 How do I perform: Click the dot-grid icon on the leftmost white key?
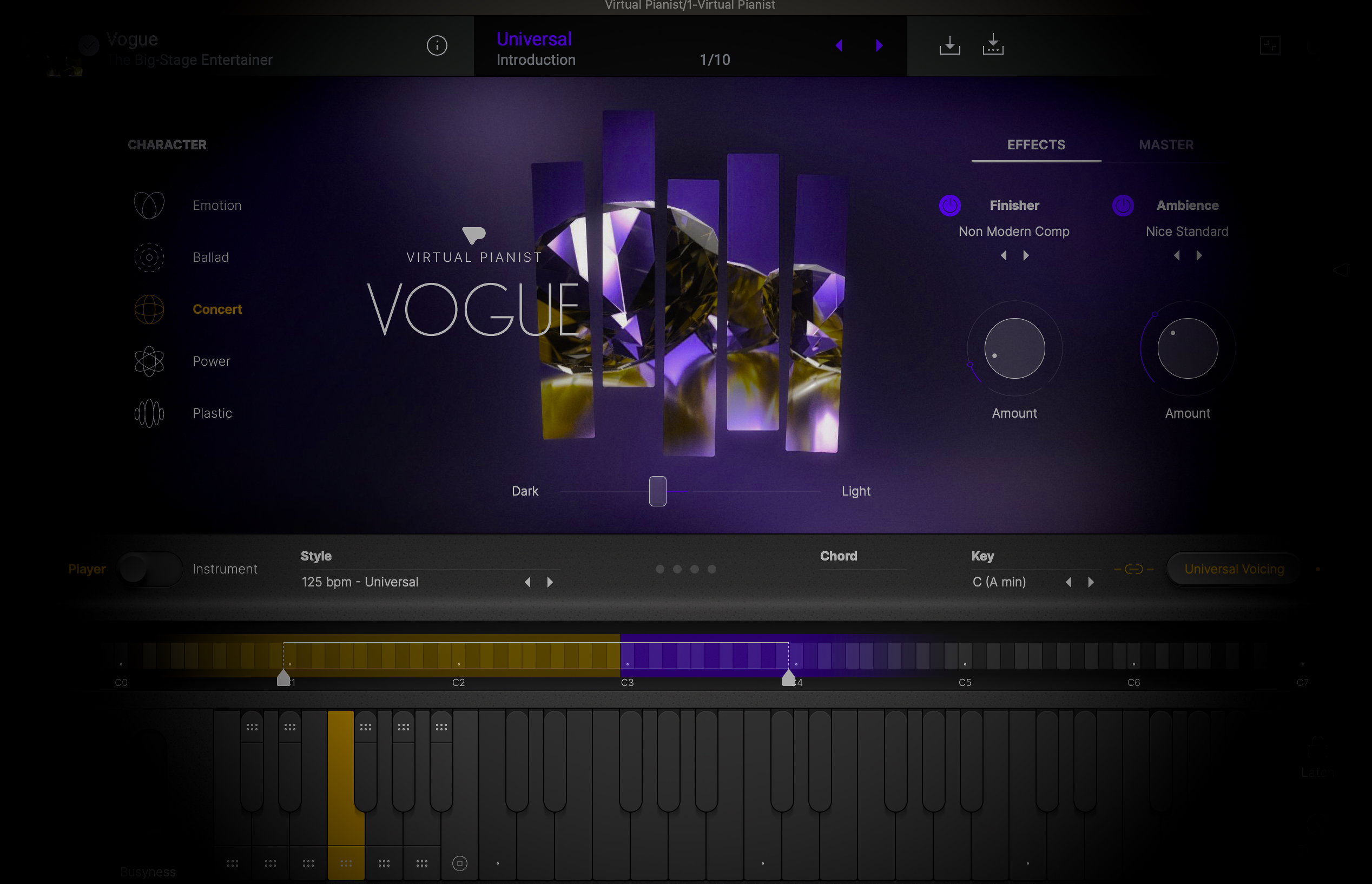point(233,863)
